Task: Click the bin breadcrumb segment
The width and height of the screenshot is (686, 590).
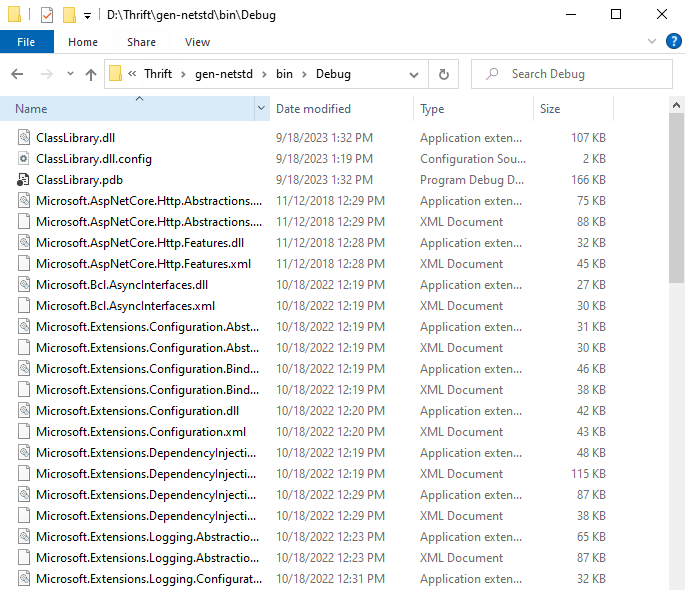Action: [x=284, y=74]
